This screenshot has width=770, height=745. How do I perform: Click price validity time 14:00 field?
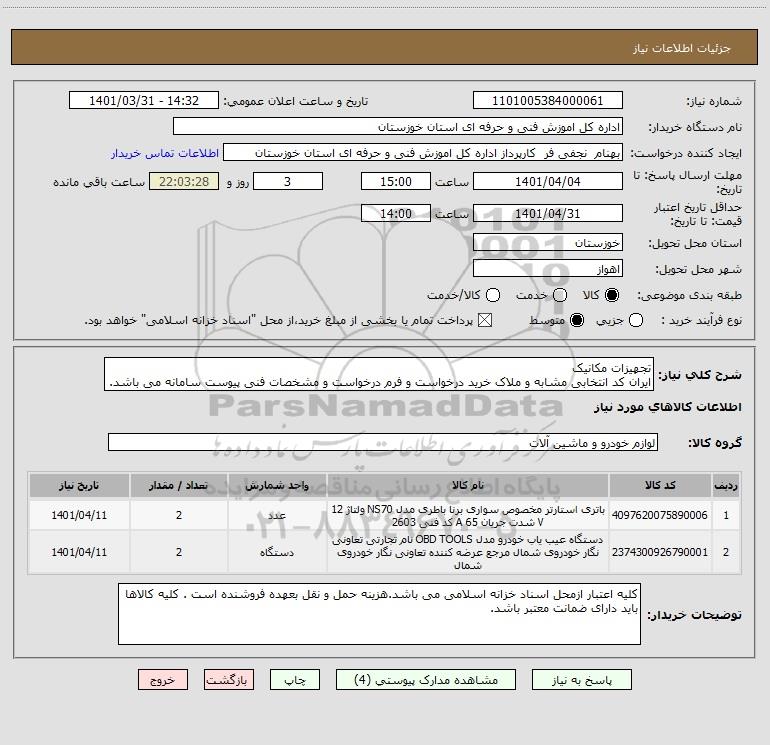pyautogui.click(x=396, y=213)
